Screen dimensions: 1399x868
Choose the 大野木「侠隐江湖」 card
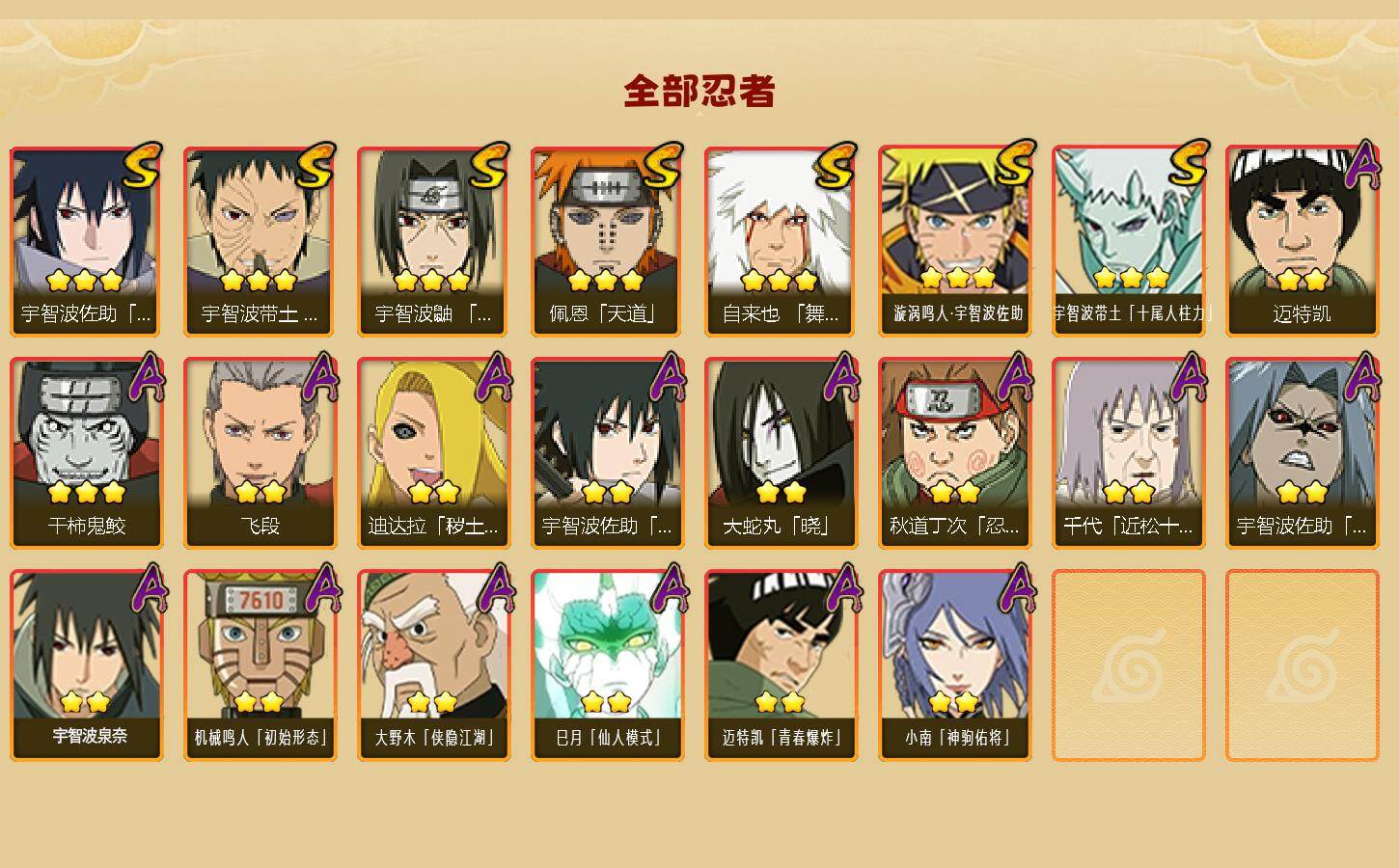tap(433, 665)
